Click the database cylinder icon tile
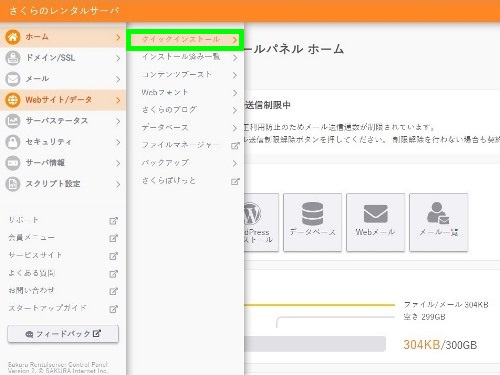The image size is (500, 375). tap(312, 222)
